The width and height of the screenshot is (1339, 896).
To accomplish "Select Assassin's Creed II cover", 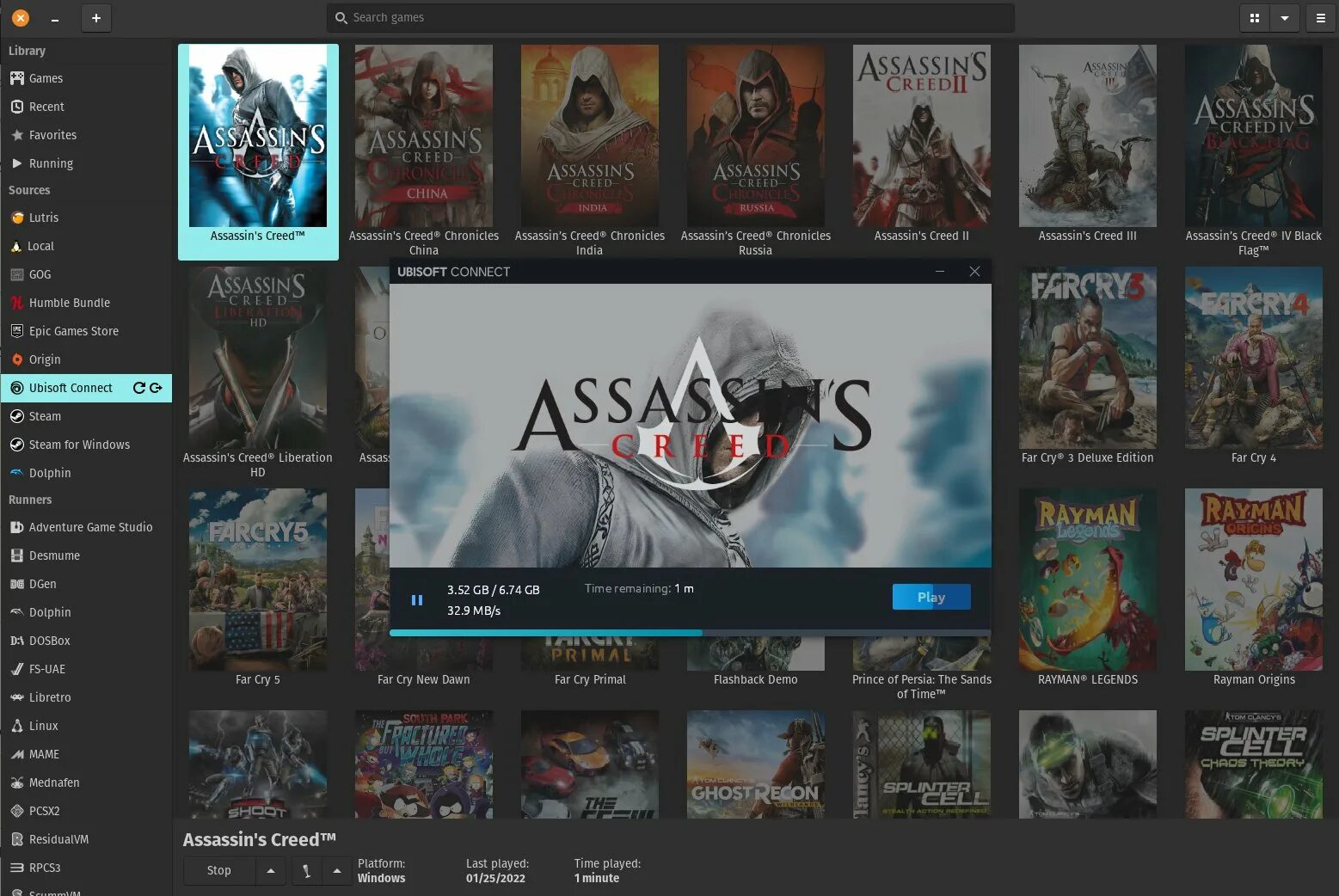I will 922,136.
